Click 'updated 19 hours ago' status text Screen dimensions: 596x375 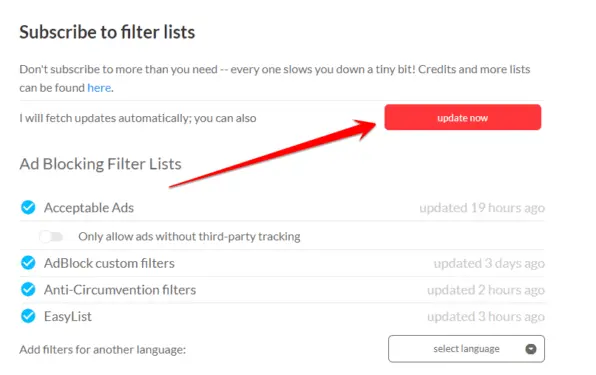click(x=482, y=208)
